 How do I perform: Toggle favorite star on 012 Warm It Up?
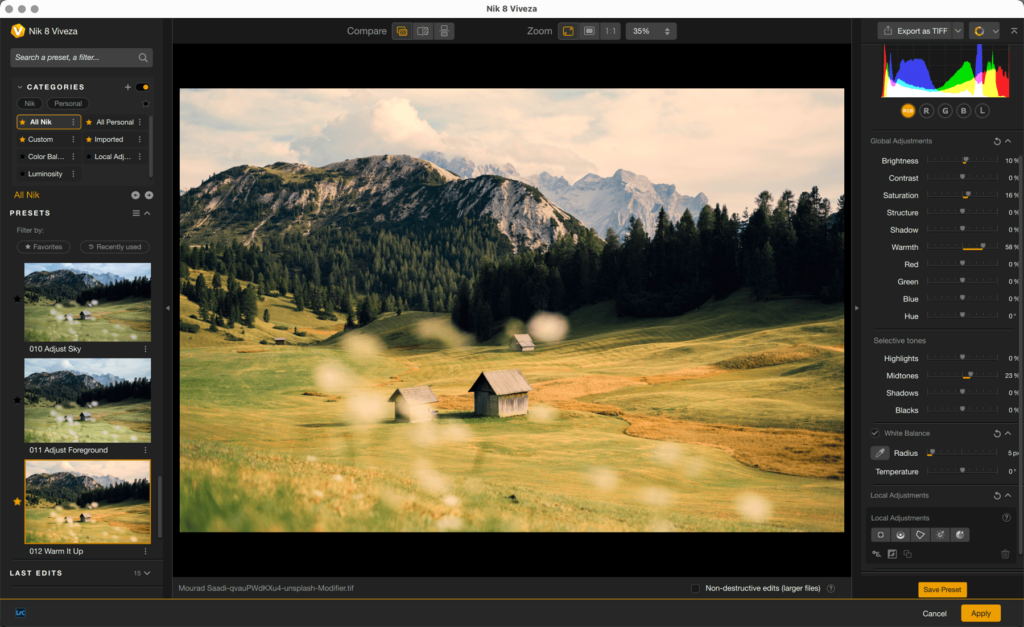click(x=17, y=502)
